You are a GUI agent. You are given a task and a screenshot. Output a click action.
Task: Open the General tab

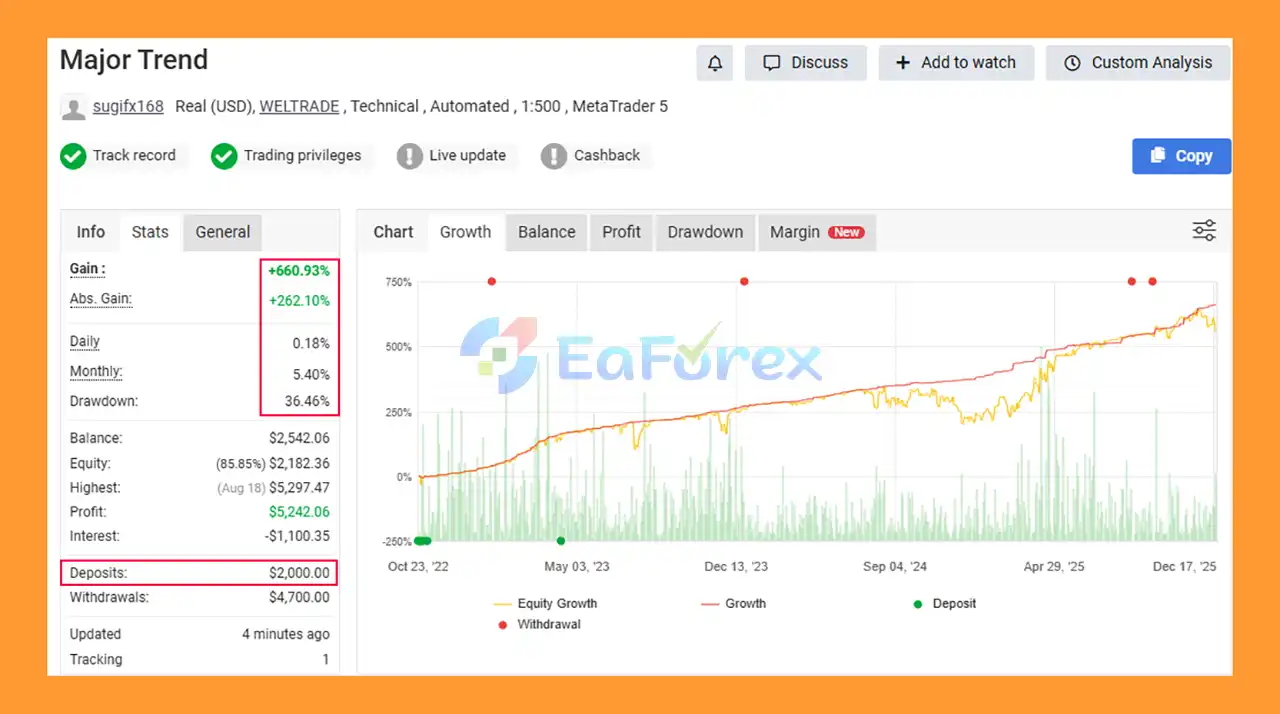(222, 232)
